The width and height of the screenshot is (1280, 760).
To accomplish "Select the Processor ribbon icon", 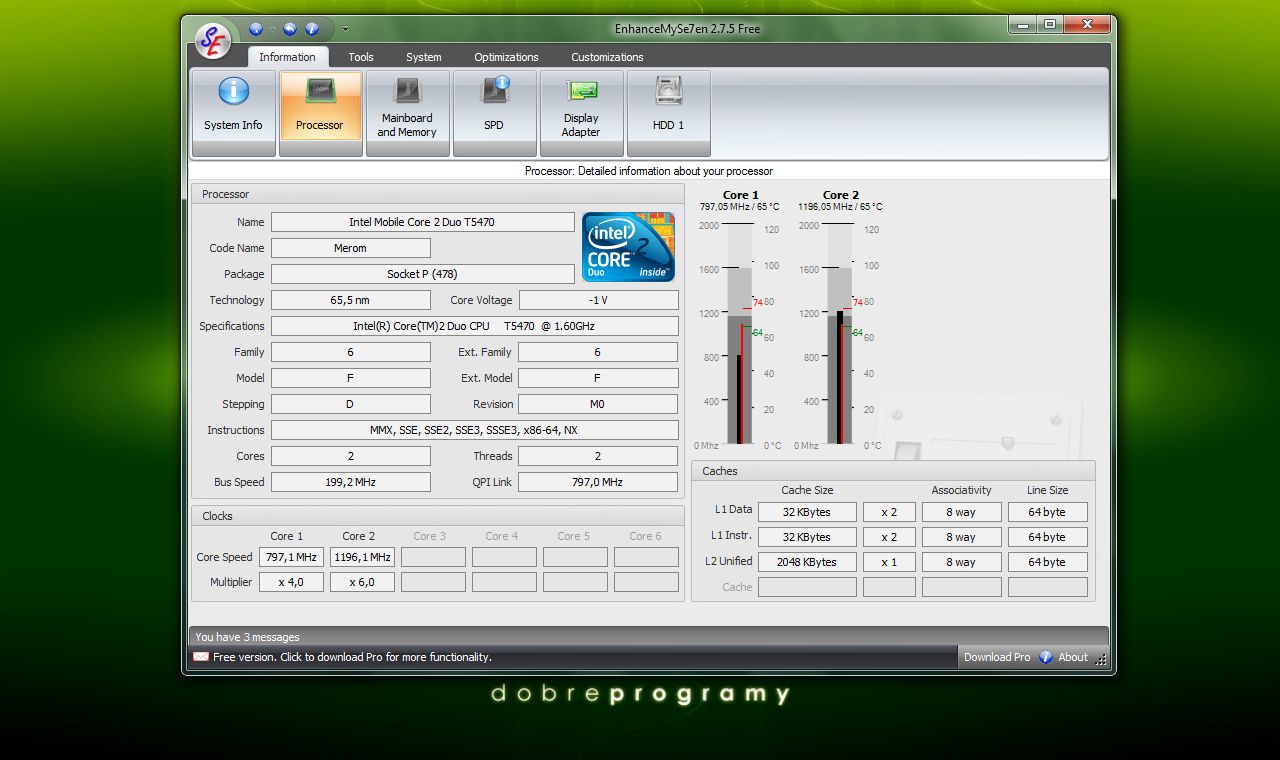I will 320,113.
